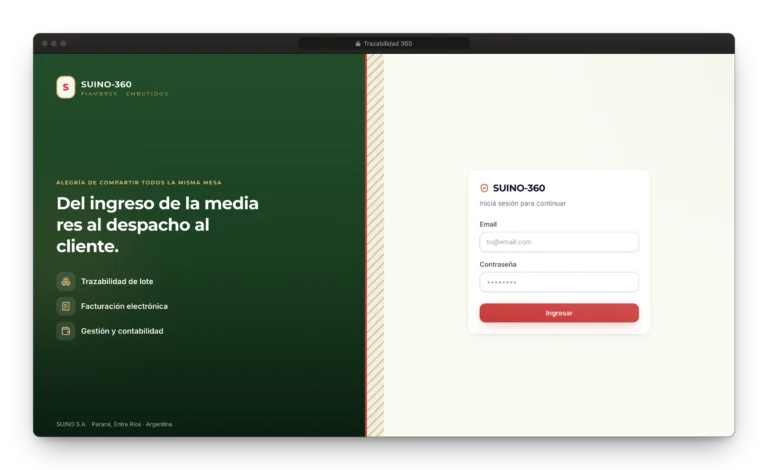Click the lock icon in address bar
The width and height of the screenshot is (768, 470).
point(358,44)
